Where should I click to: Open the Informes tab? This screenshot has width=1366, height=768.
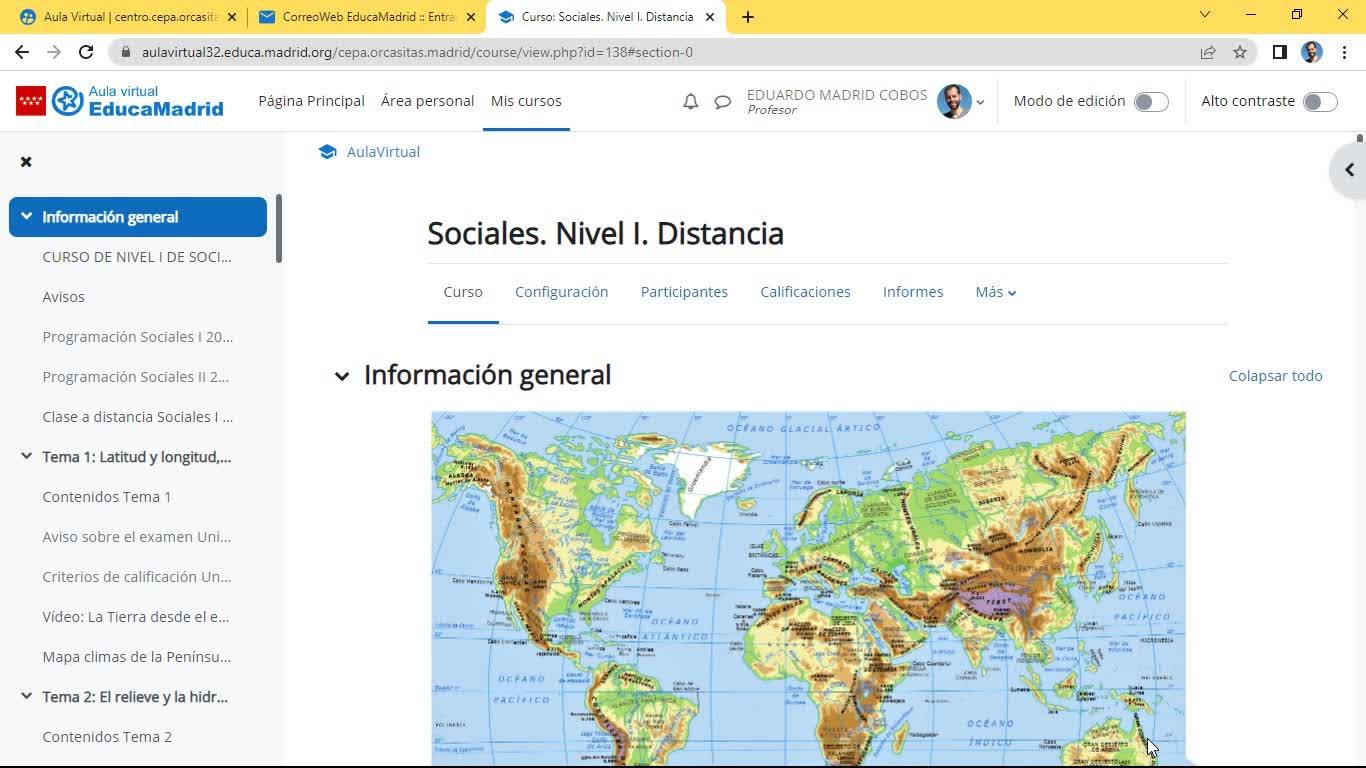913,292
